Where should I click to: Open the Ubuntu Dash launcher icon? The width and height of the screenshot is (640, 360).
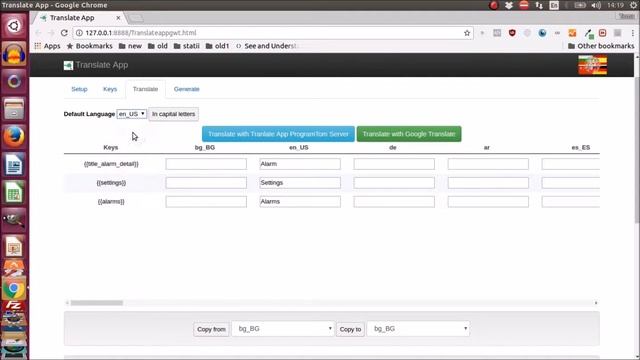click(x=14, y=26)
